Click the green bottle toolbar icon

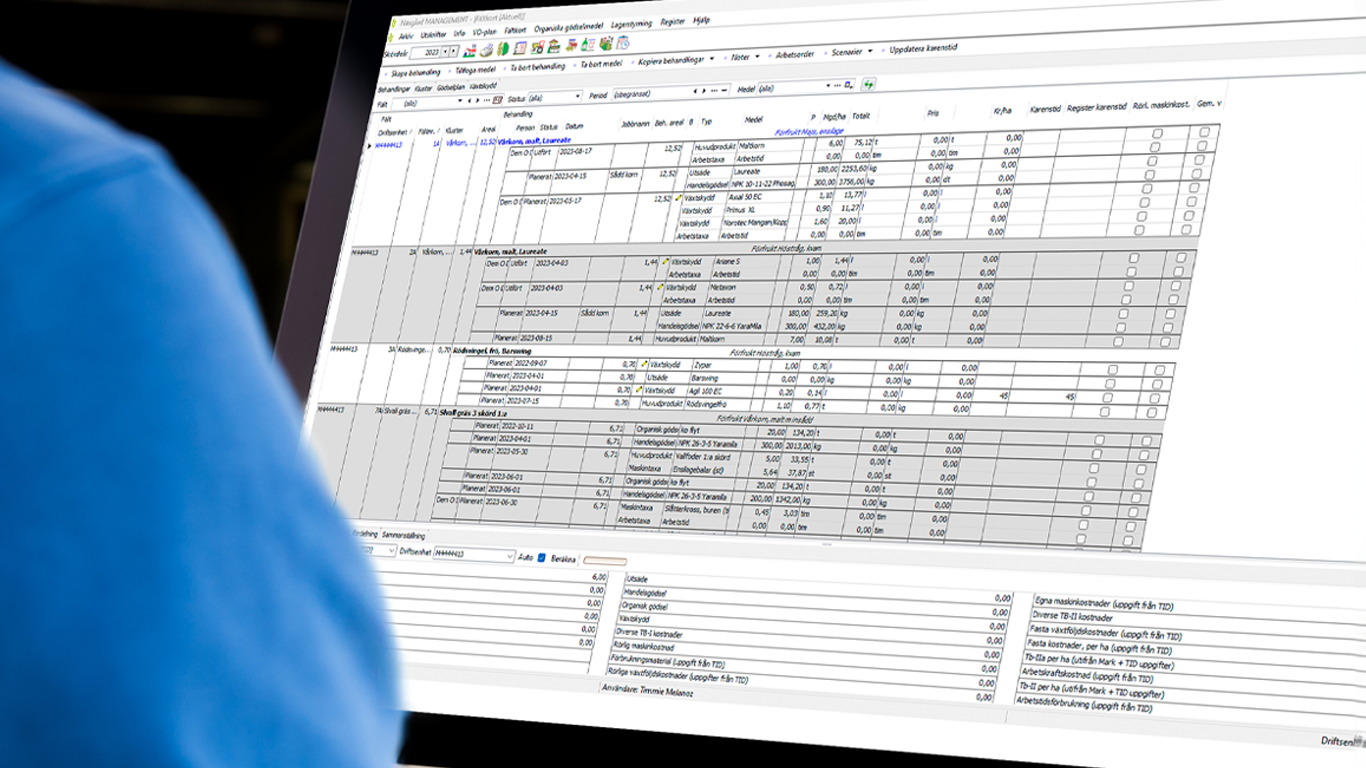click(587, 45)
